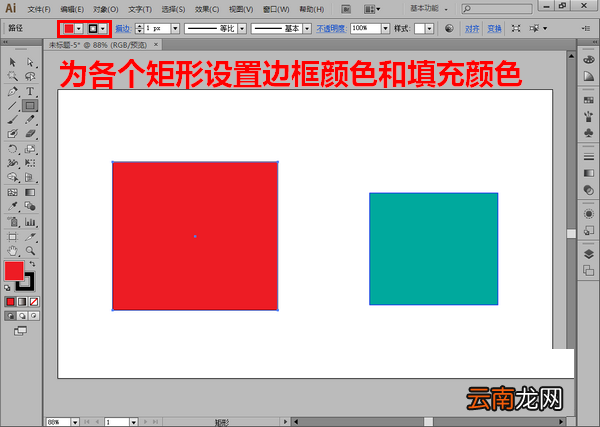600x427 pixels.
Task: Open the opacity 100% dropdown arrow
Action: [385, 28]
